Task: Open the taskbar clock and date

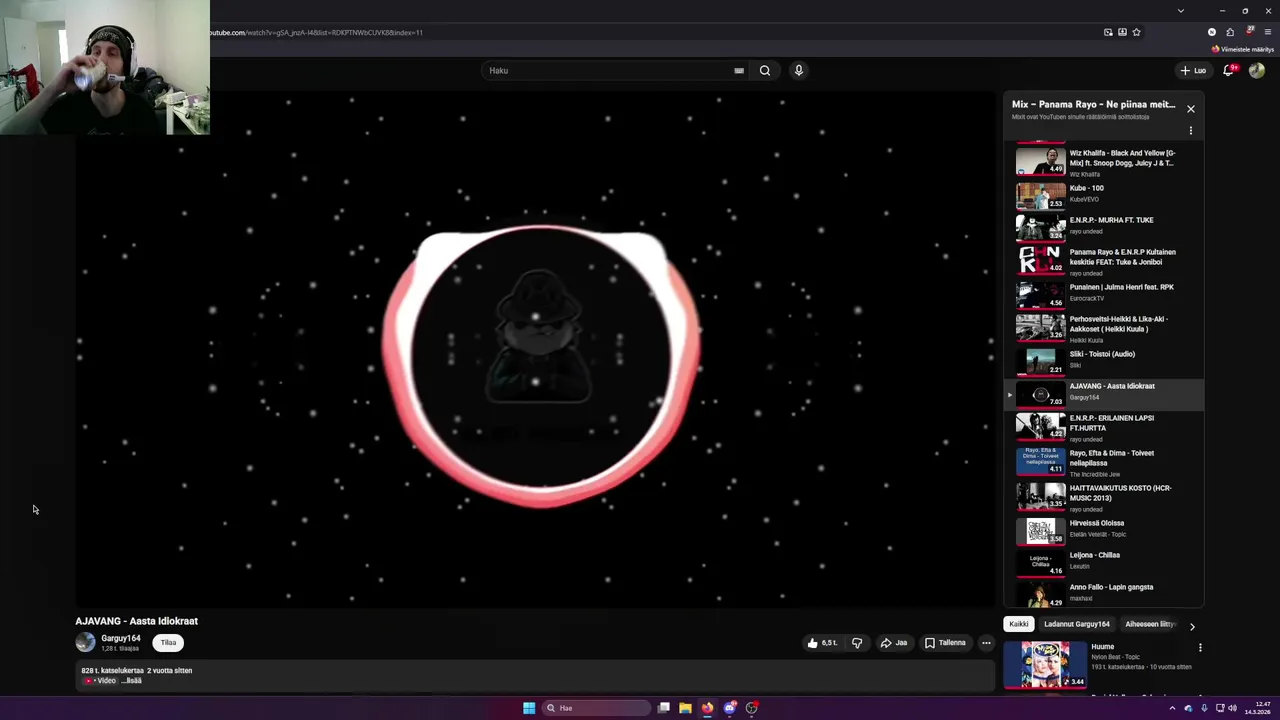Action: [1258, 708]
